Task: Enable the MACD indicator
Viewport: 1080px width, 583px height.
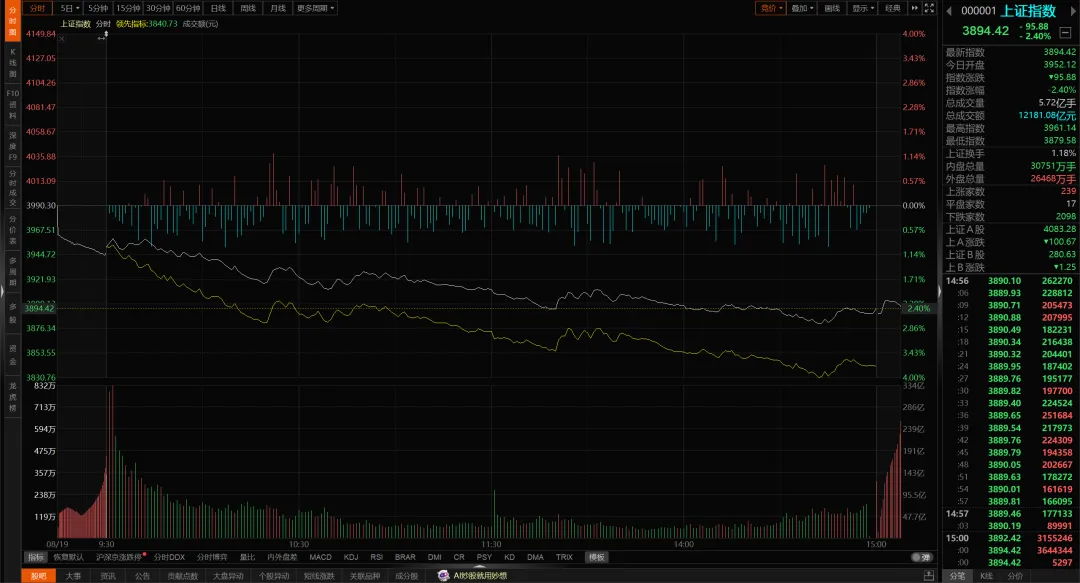Action: pyautogui.click(x=320, y=558)
